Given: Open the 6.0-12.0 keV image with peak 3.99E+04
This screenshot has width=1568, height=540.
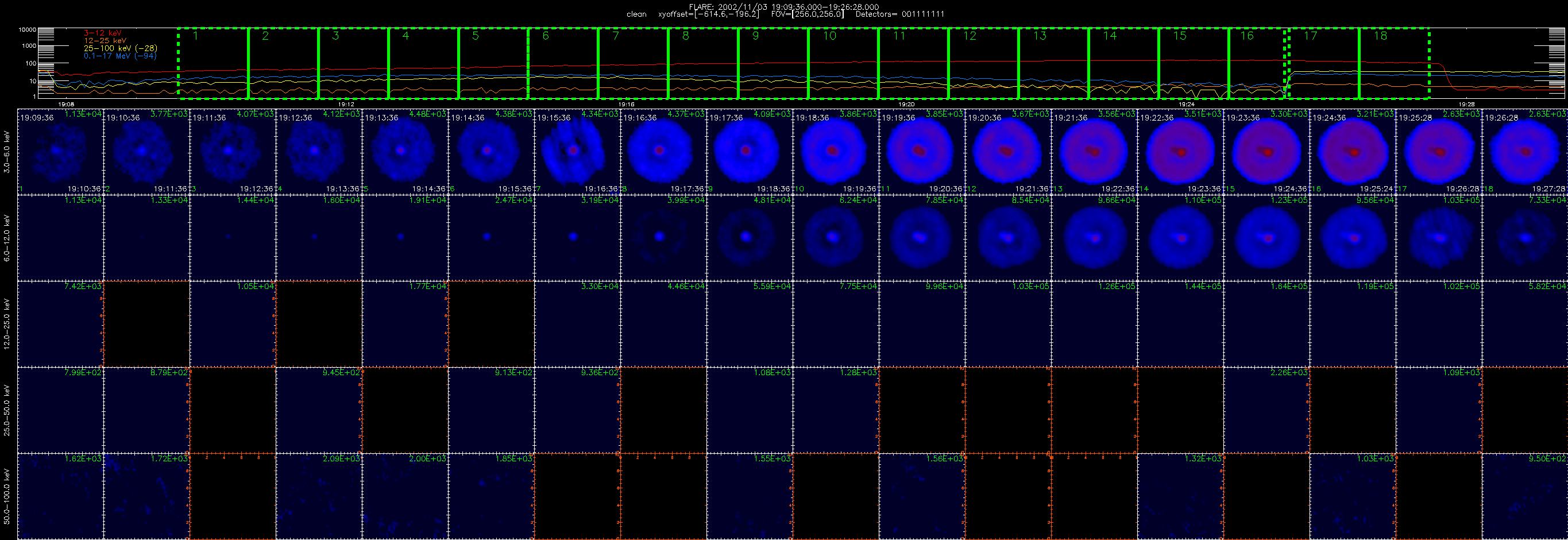Looking at the screenshot, I should (x=663, y=238).
